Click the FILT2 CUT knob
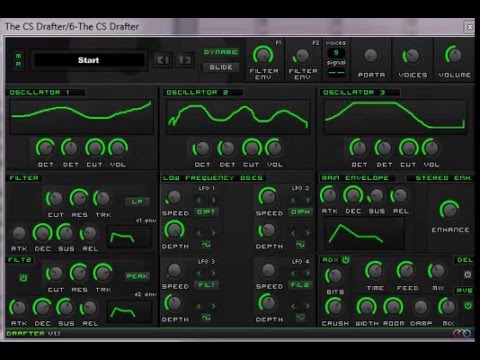Screen dimensions: 480x360 [x=55, y=273]
